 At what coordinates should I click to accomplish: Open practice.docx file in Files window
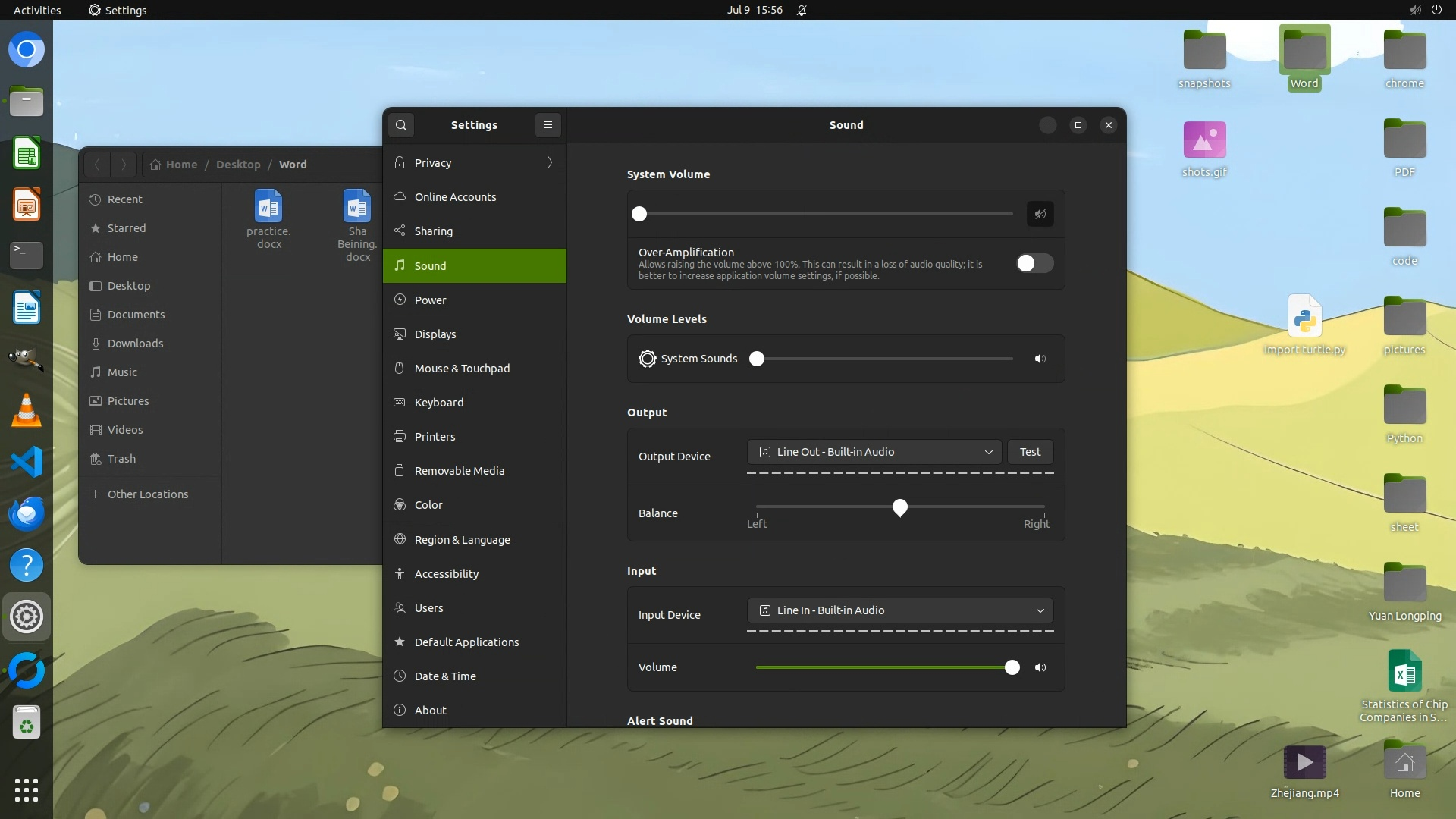coord(268,207)
